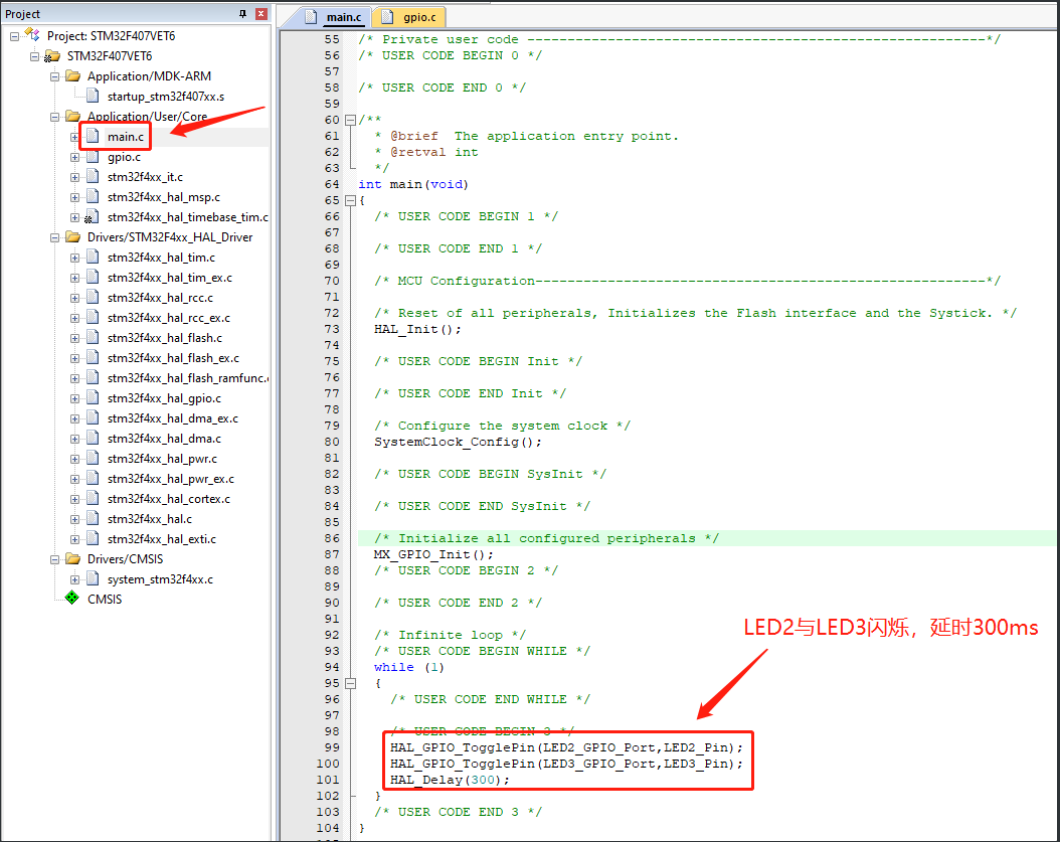Viewport: 1060px width, 842px height.
Task: Click the Application/MDK-ARM folder icon
Action: pos(73,76)
